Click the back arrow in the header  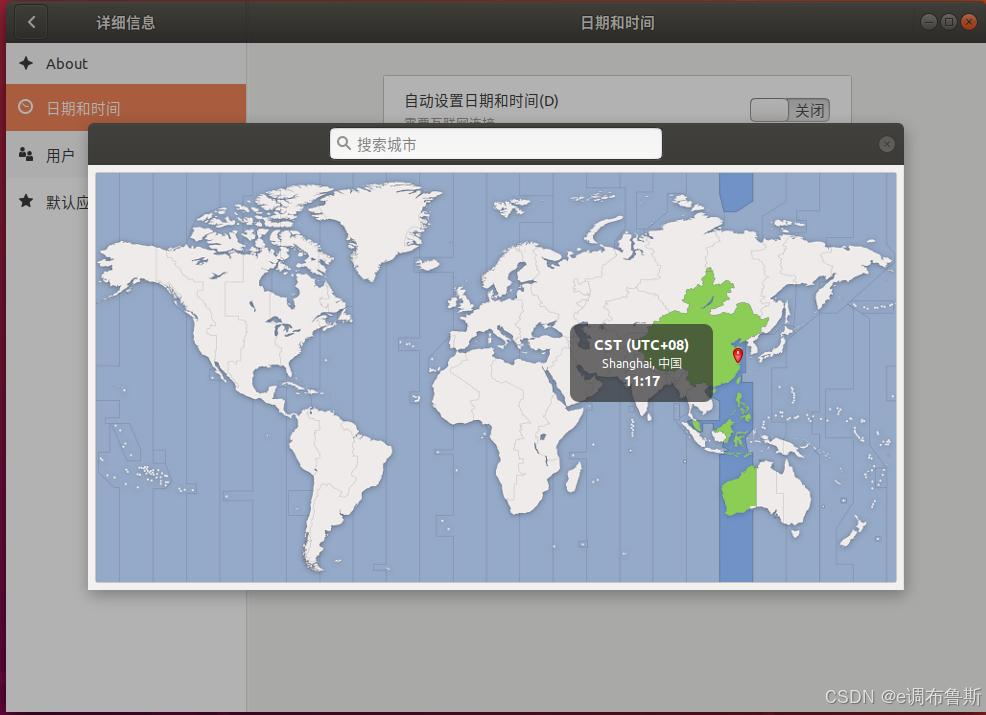click(x=31, y=23)
